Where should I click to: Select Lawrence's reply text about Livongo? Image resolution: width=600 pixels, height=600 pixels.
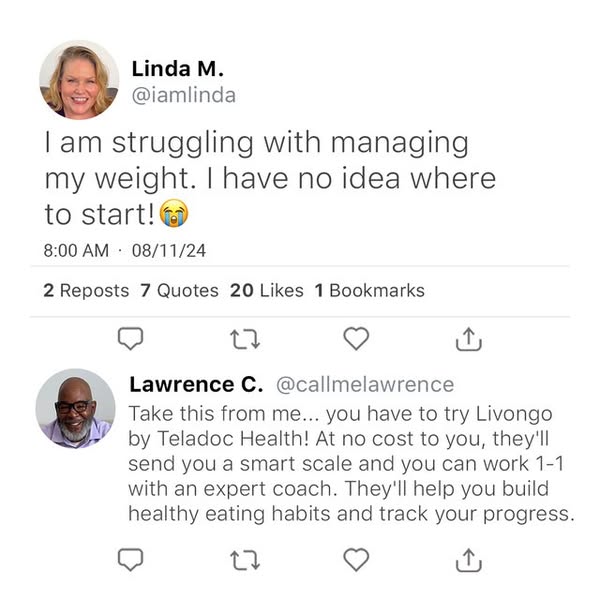pyautogui.click(x=350, y=463)
